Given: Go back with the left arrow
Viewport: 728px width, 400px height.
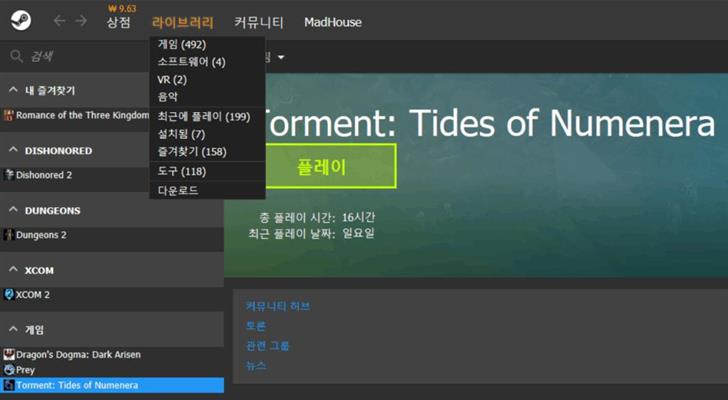Looking at the screenshot, I should coord(60,21).
